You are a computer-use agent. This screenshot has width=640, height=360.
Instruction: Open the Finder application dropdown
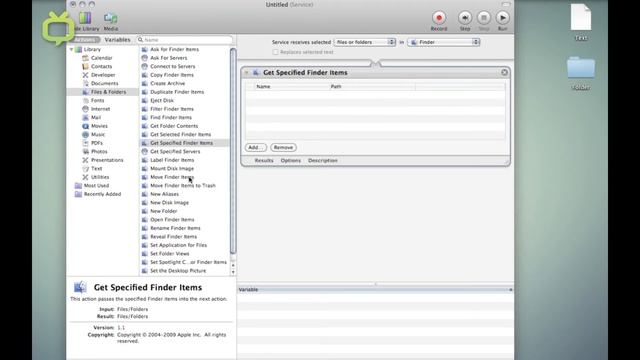tap(444, 42)
